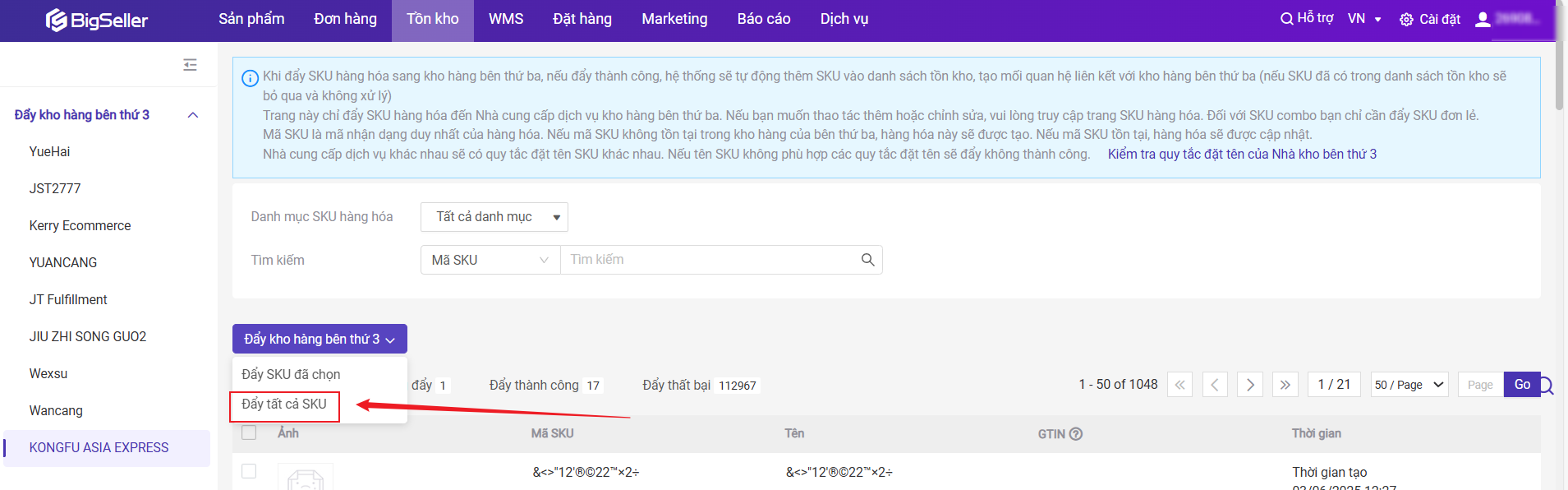
Task: Open the Mã SKU search type dropdown
Action: pos(490,260)
